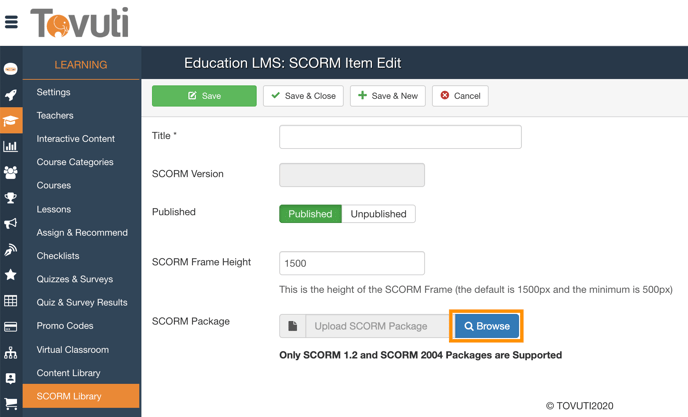Go to Quizzes & Surveys
Image resolution: width=688 pixels, height=417 pixels.
[74, 279]
